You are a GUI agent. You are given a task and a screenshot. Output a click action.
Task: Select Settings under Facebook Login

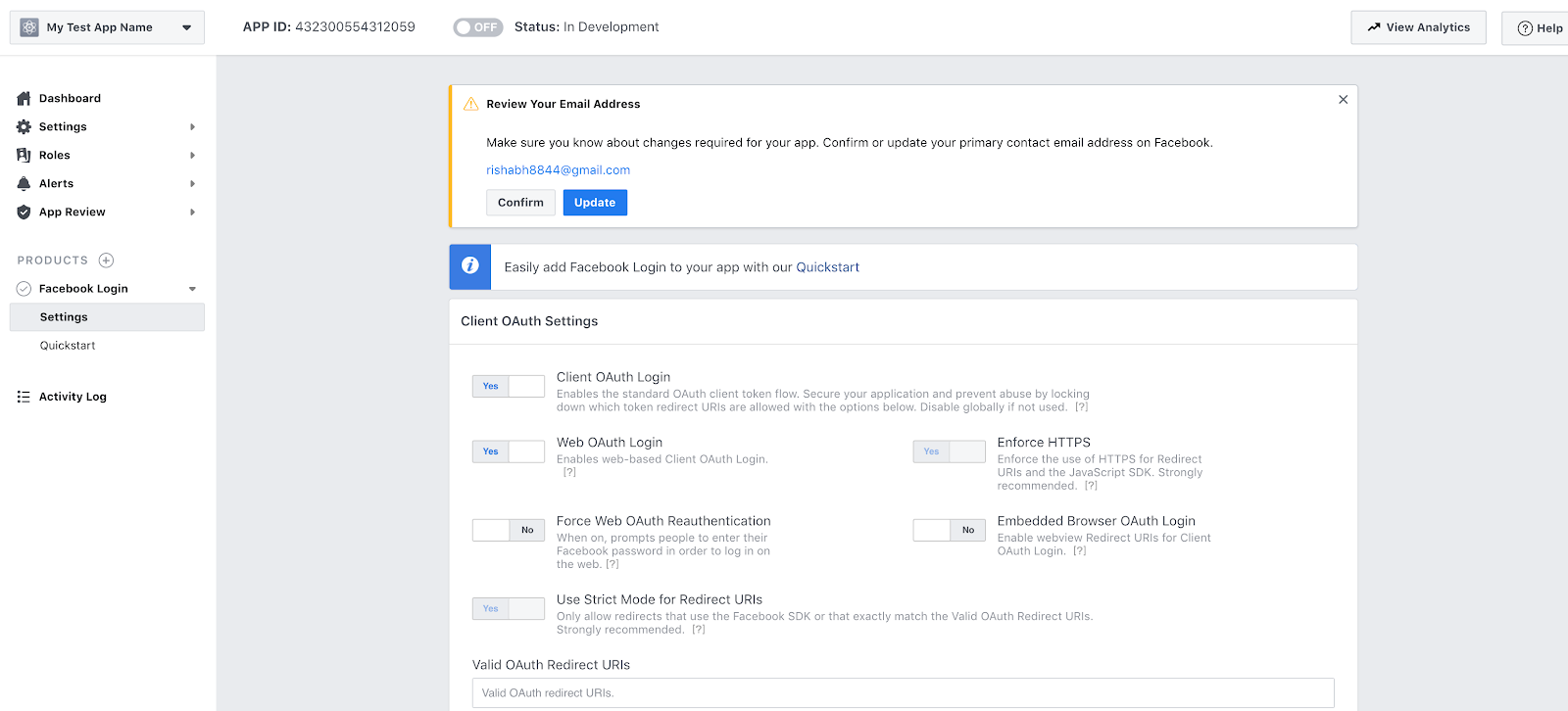click(x=108, y=317)
